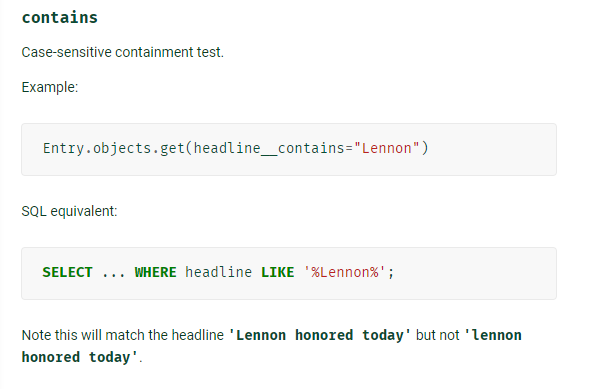This screenshot has height=389, width=591.
Task: Click the SELECT keyword in SQL block
Action: pos(67,272)
